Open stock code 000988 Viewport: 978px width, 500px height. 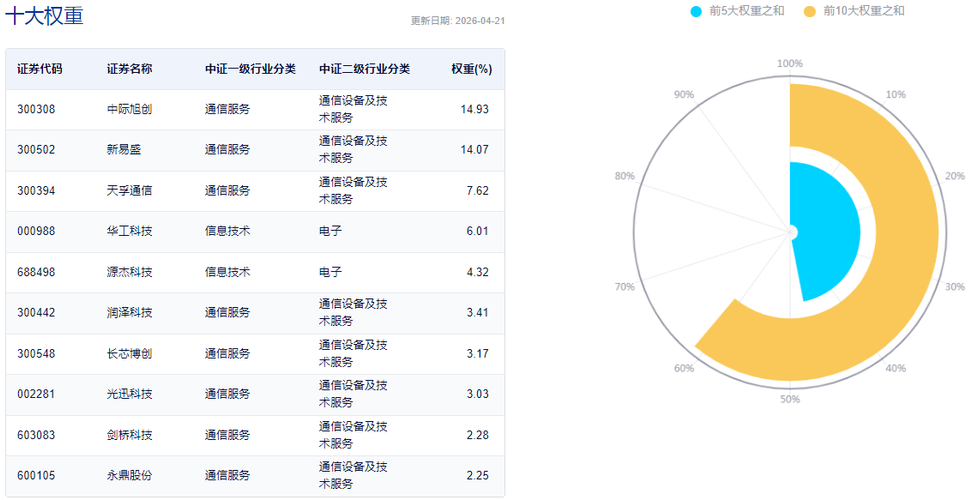36,231
